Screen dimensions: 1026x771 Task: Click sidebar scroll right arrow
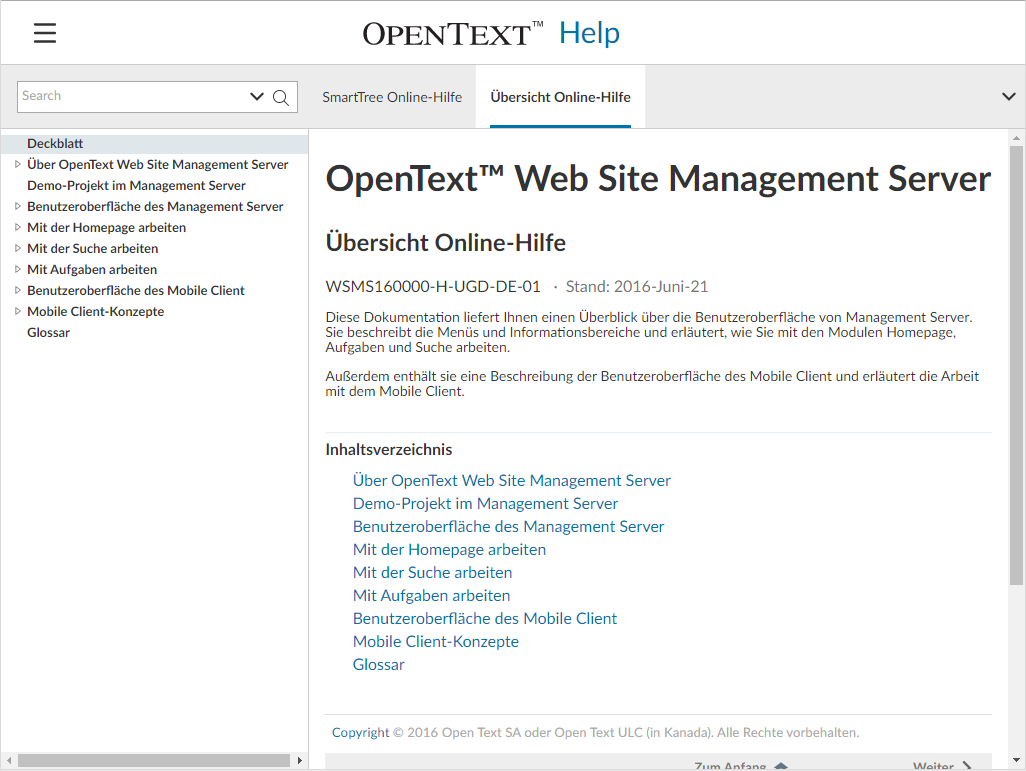coord(300,761)
